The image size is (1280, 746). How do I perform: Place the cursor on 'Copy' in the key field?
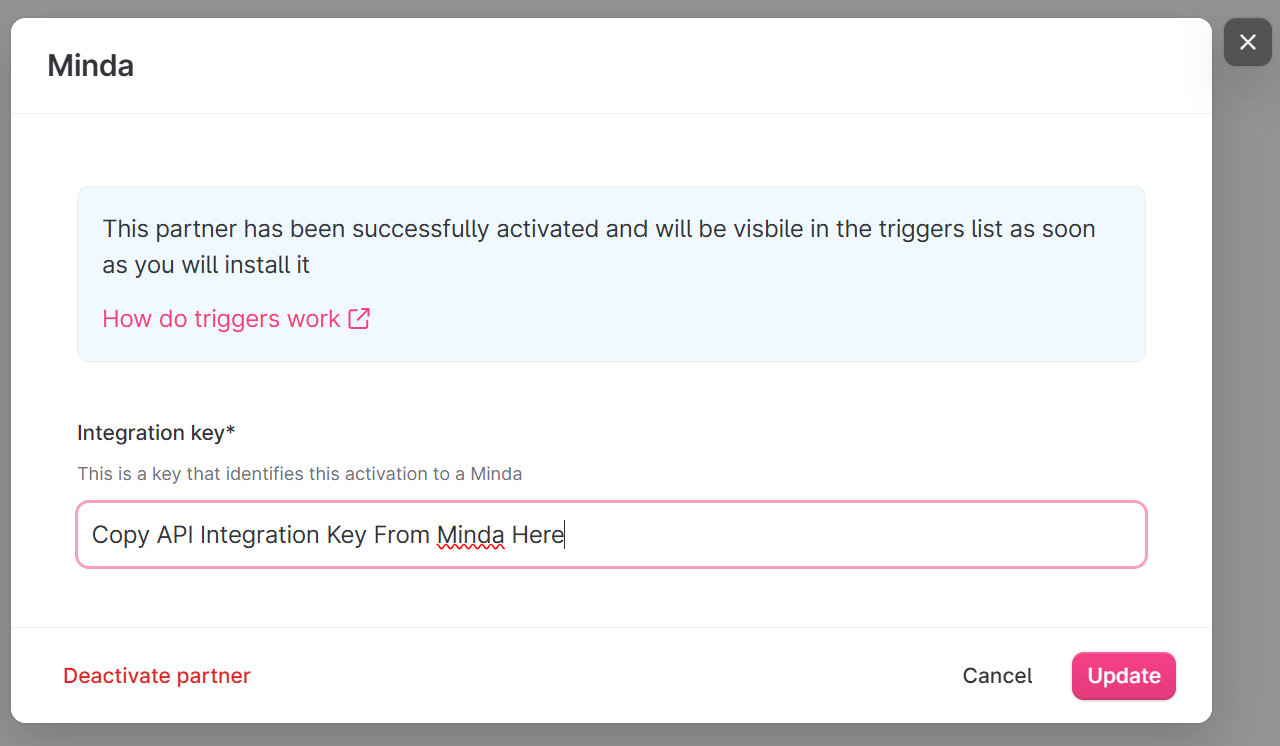pyautogui.click(x=120, y=535)
